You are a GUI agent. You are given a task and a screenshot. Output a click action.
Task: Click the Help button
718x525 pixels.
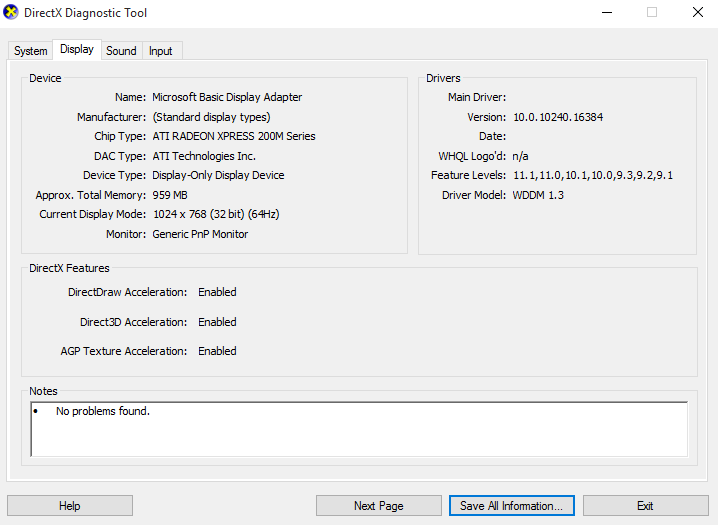pos(70,506)
